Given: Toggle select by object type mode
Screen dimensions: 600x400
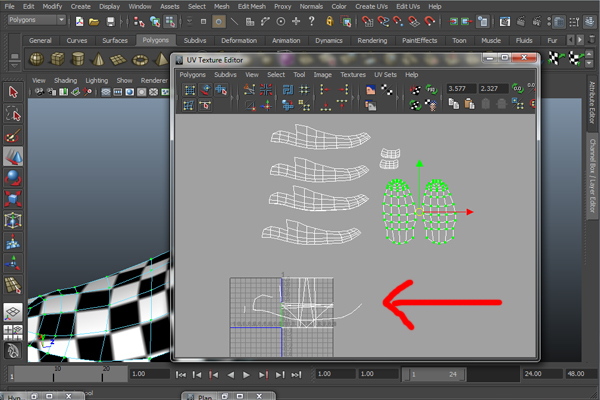Looking at the screenshot, I should point(155,22).
